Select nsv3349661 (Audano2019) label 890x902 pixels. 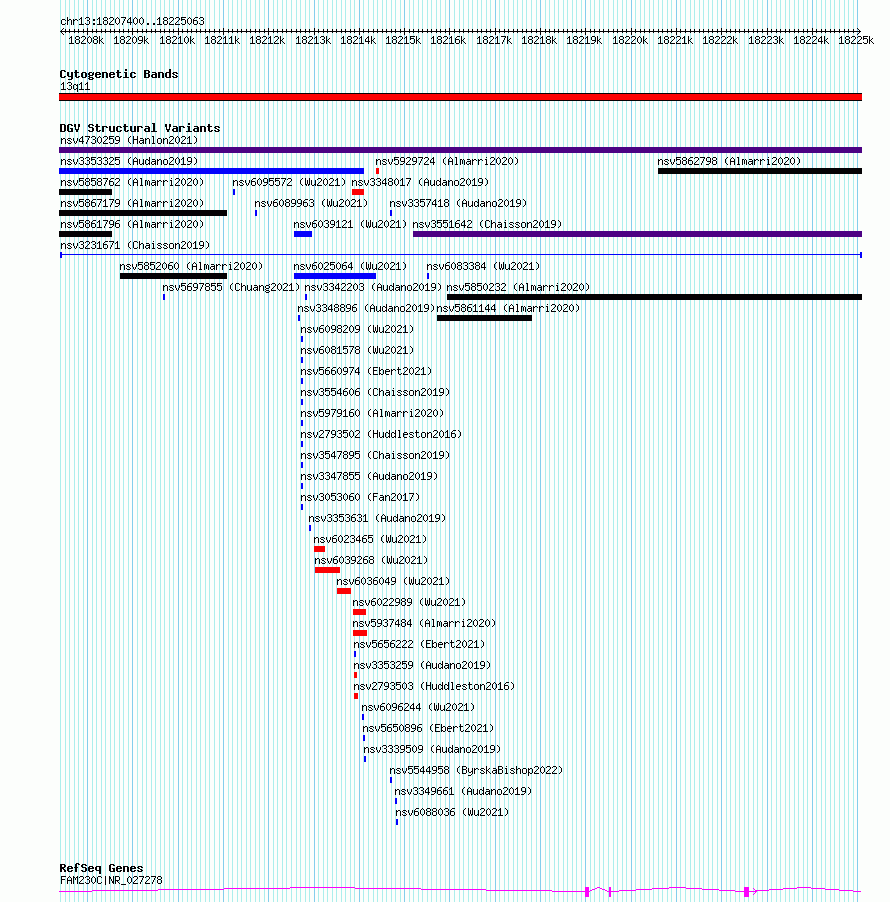pyautogui.click(x=463, y=792)
